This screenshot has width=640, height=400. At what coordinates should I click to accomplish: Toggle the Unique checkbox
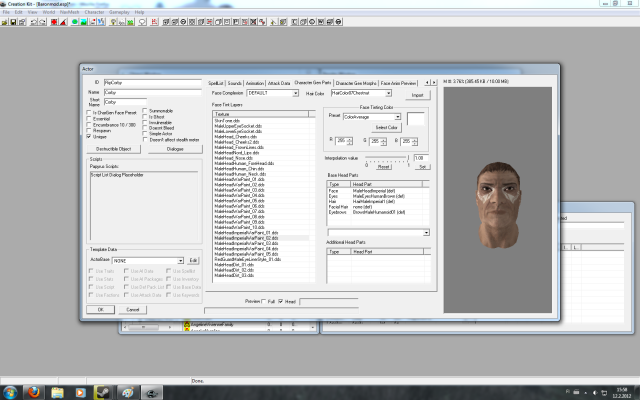click(x=89, y=136)
